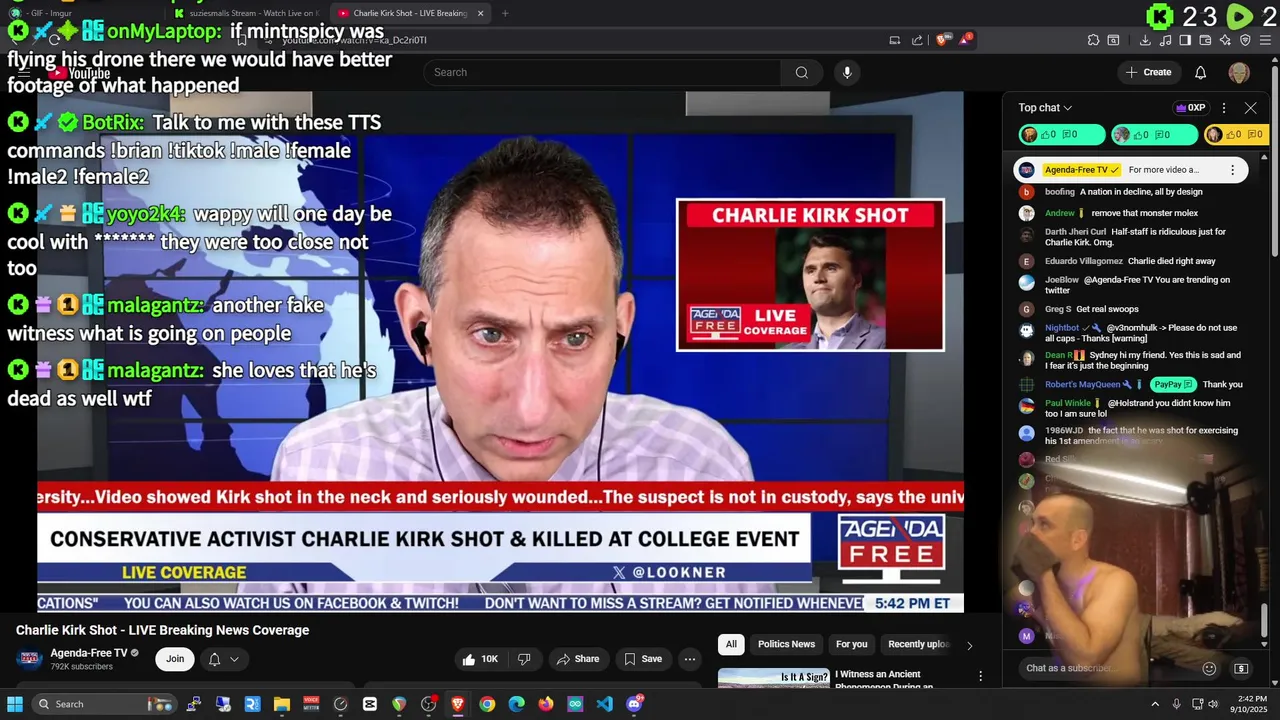Click the Create button

pos(1148,72)
